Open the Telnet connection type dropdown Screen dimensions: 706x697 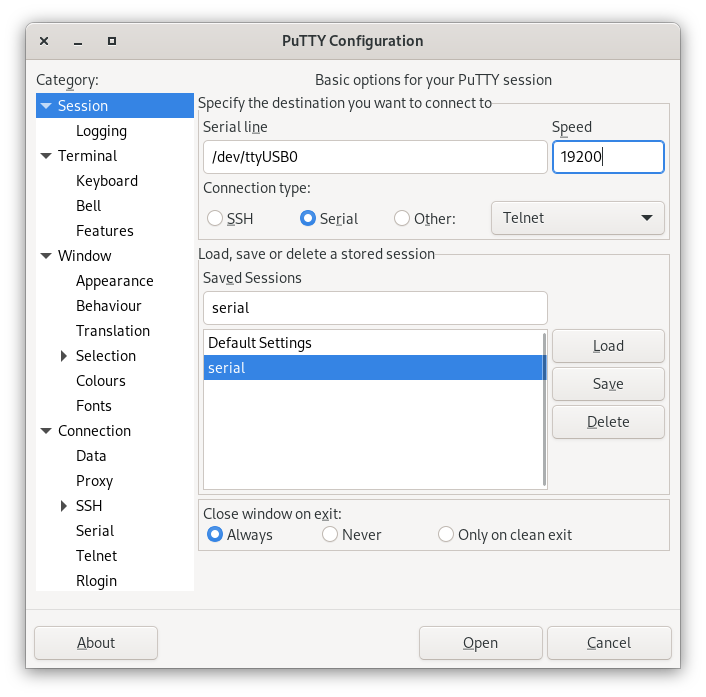[578, 218]
